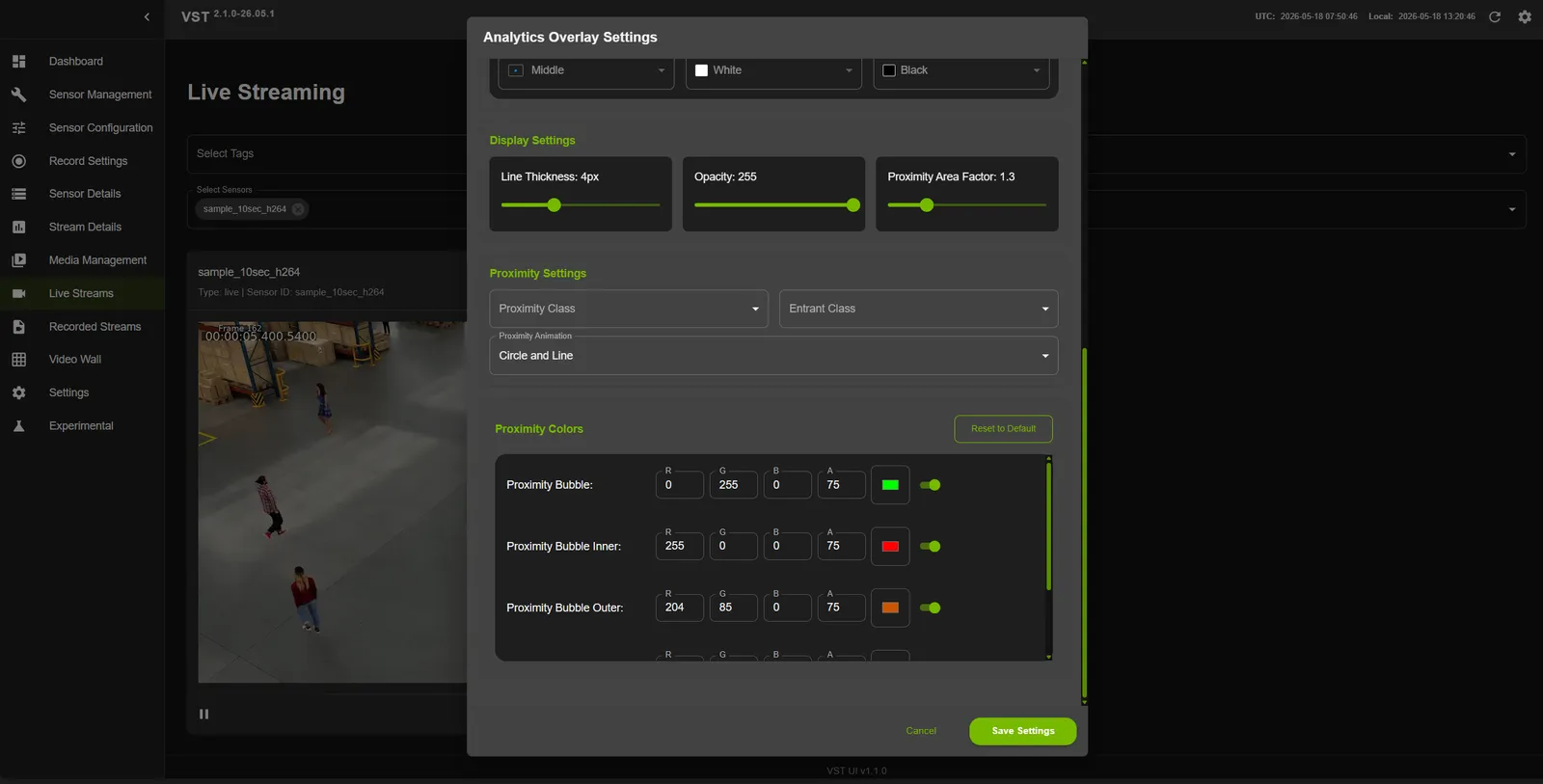This screenshot has height=784, width=1543.
Task: Click the Proximity Bubble Outer R field
Action: tap(680, 608)
